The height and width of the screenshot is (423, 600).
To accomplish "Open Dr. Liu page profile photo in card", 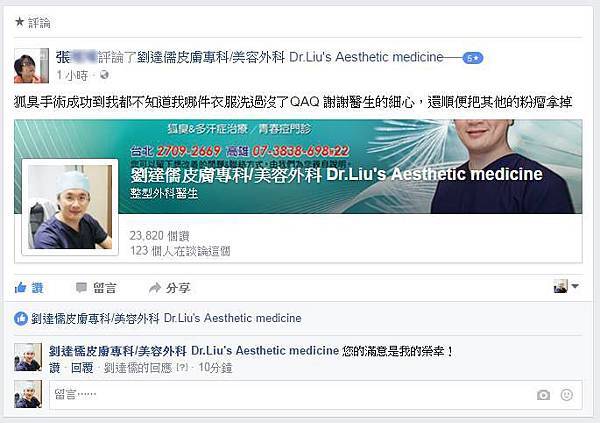I will point(70,207).
